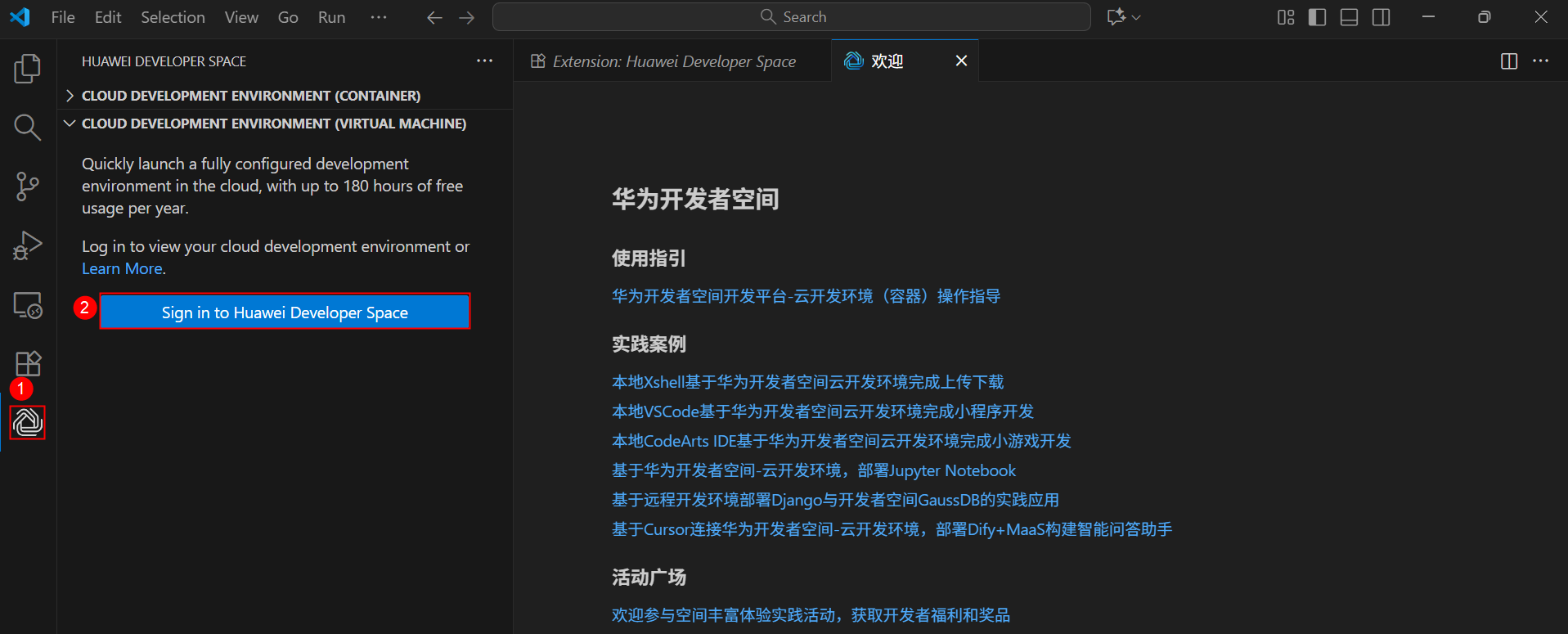Open the Explorer view in activity bar
The image size is (1568, 634).
(27, 69)
